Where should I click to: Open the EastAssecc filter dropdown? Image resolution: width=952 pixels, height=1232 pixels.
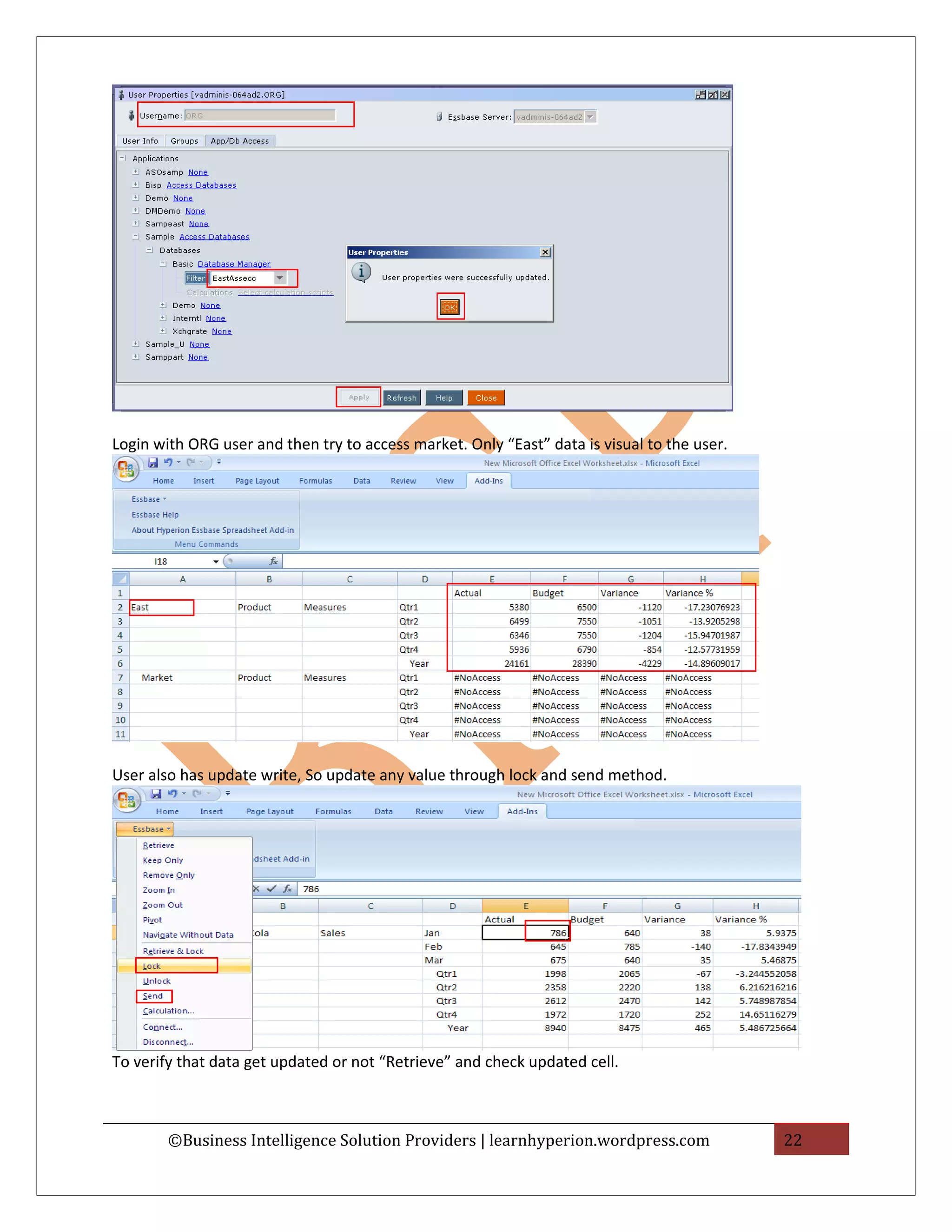[280, 278]
